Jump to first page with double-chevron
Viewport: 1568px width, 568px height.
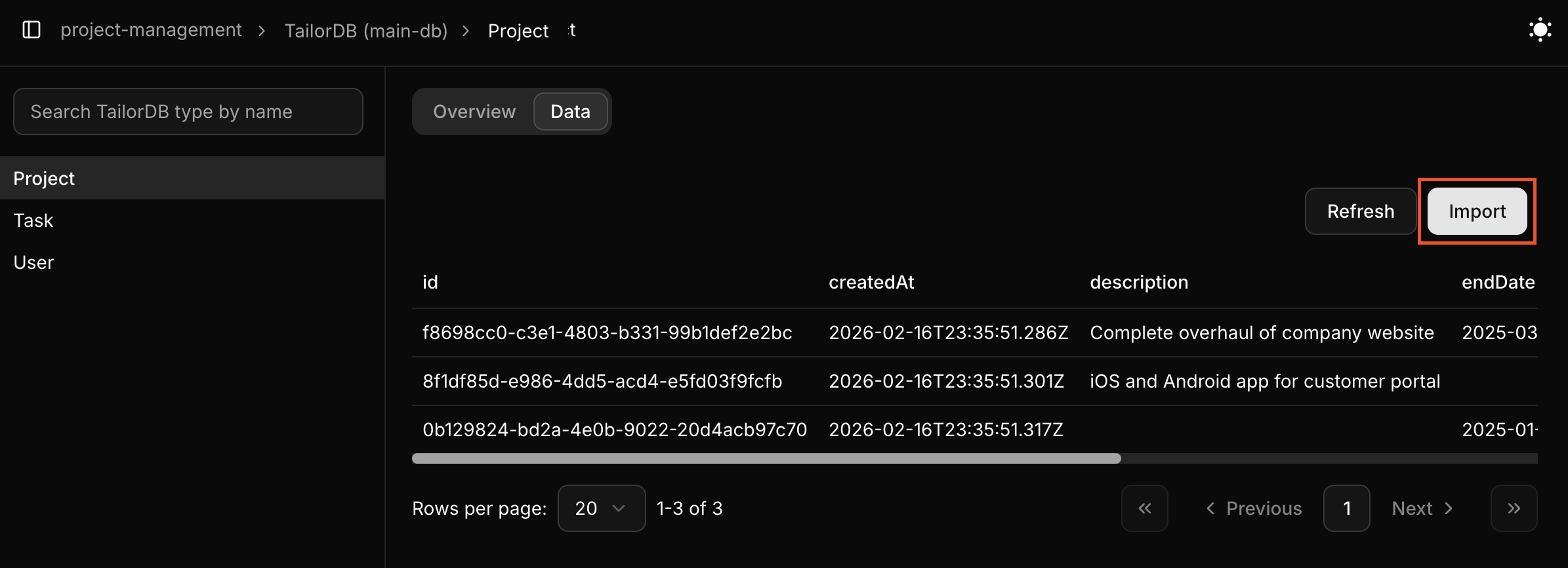tap(1144, 508)
